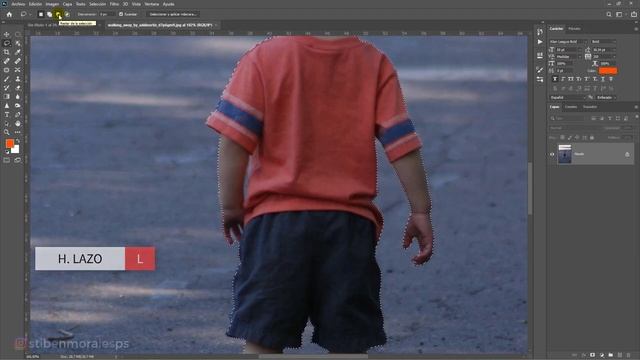This screenshot has height=360, width=640.
Task: Toggle Strikethrough in Carácter panel
Action: 611,79
